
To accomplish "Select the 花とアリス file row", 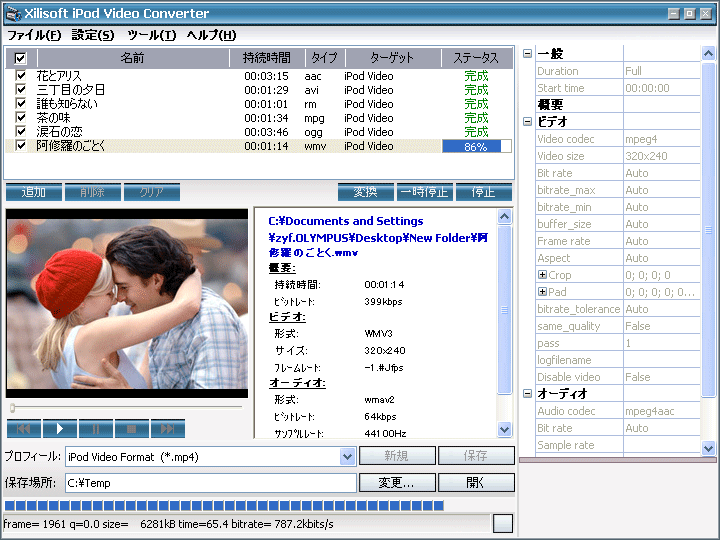I will coord(259,76).
